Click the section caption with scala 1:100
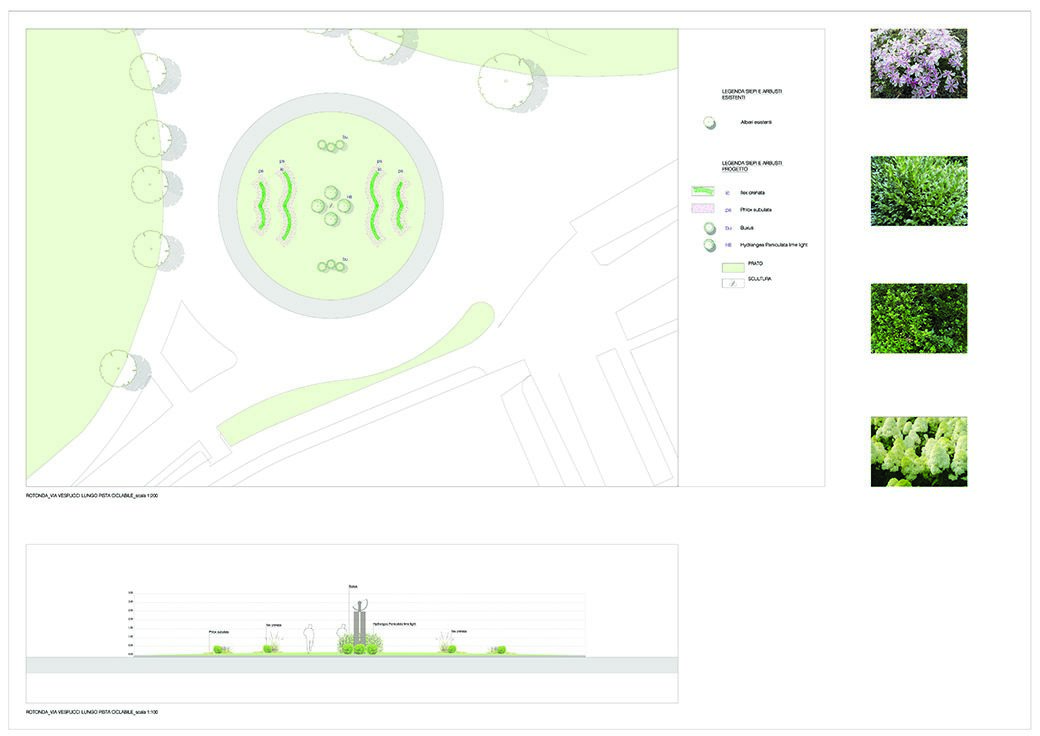1040x736 pixels. click(92, 712)
